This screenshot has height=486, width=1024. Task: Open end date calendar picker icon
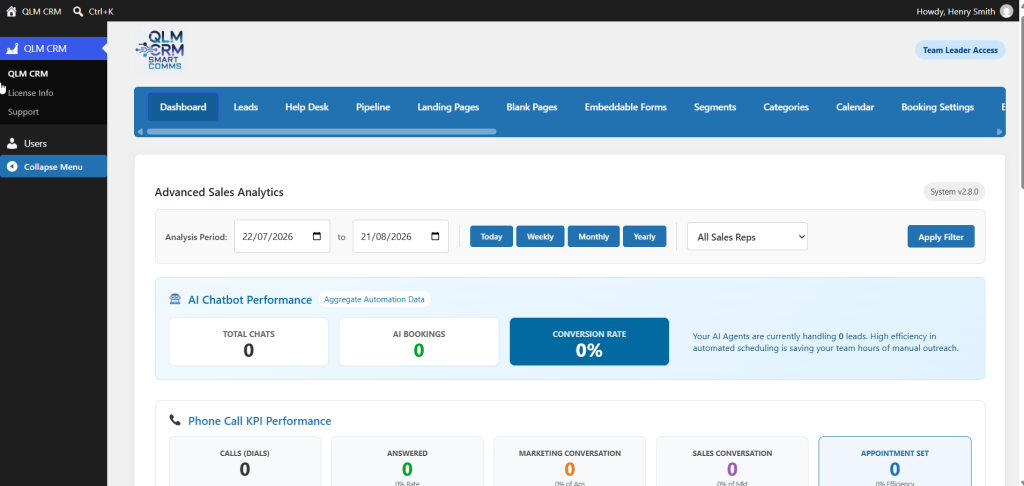pos(436,236)
